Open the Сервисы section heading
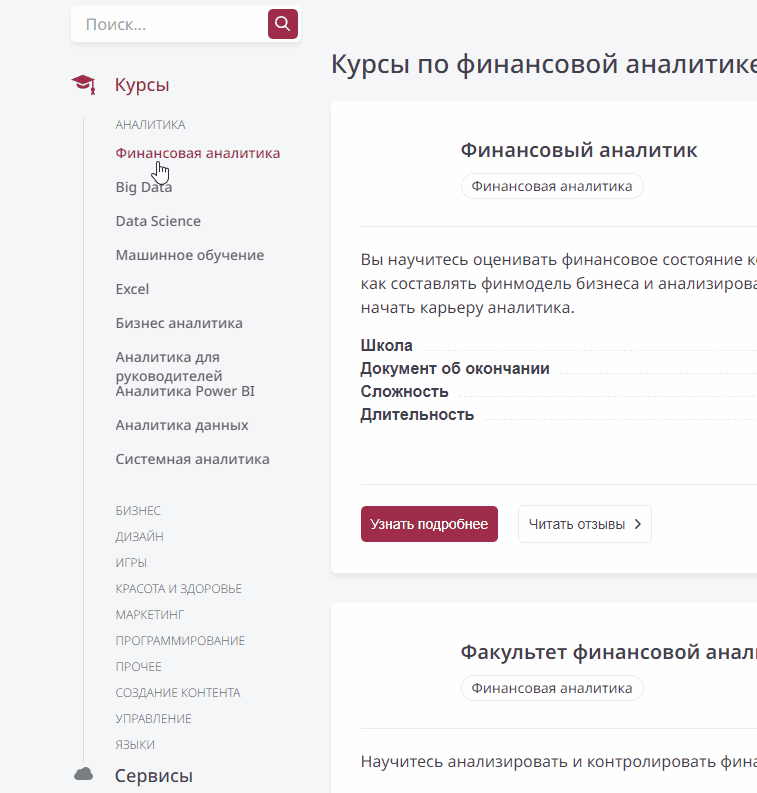757x793 pixels. coord(154,775)
